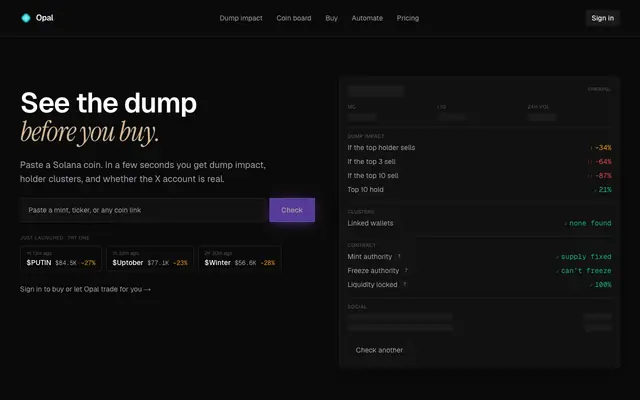Focus the paste mint or ticker input
The width and height of the screenshot is (640, 400).
pos(143,210)
